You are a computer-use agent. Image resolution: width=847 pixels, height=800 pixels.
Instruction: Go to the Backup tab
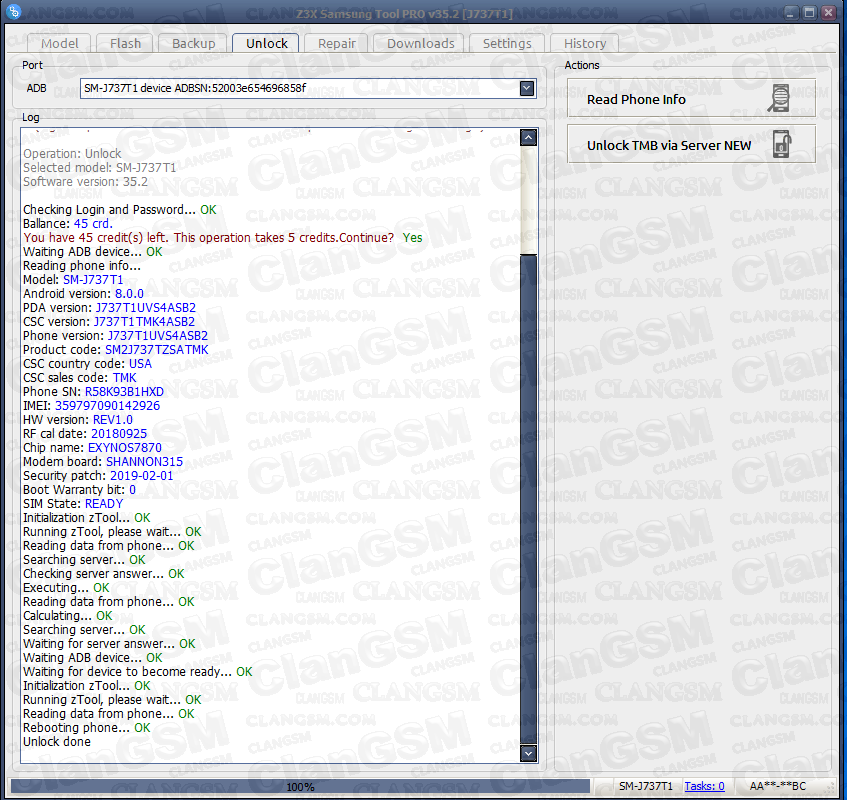pos(193,43)
